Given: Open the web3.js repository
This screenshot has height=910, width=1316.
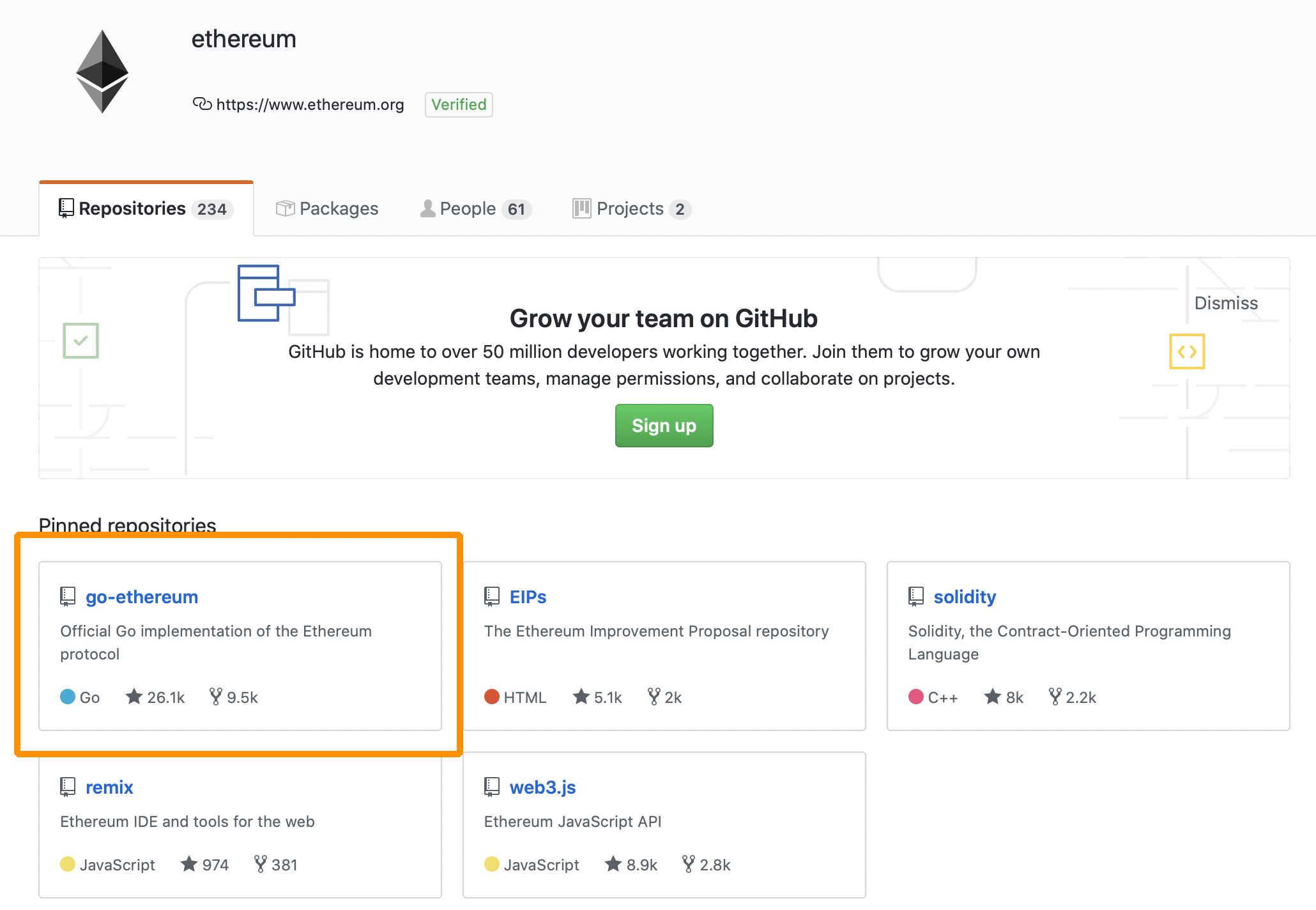Looking at the screenshot, I should coord(542,787).
